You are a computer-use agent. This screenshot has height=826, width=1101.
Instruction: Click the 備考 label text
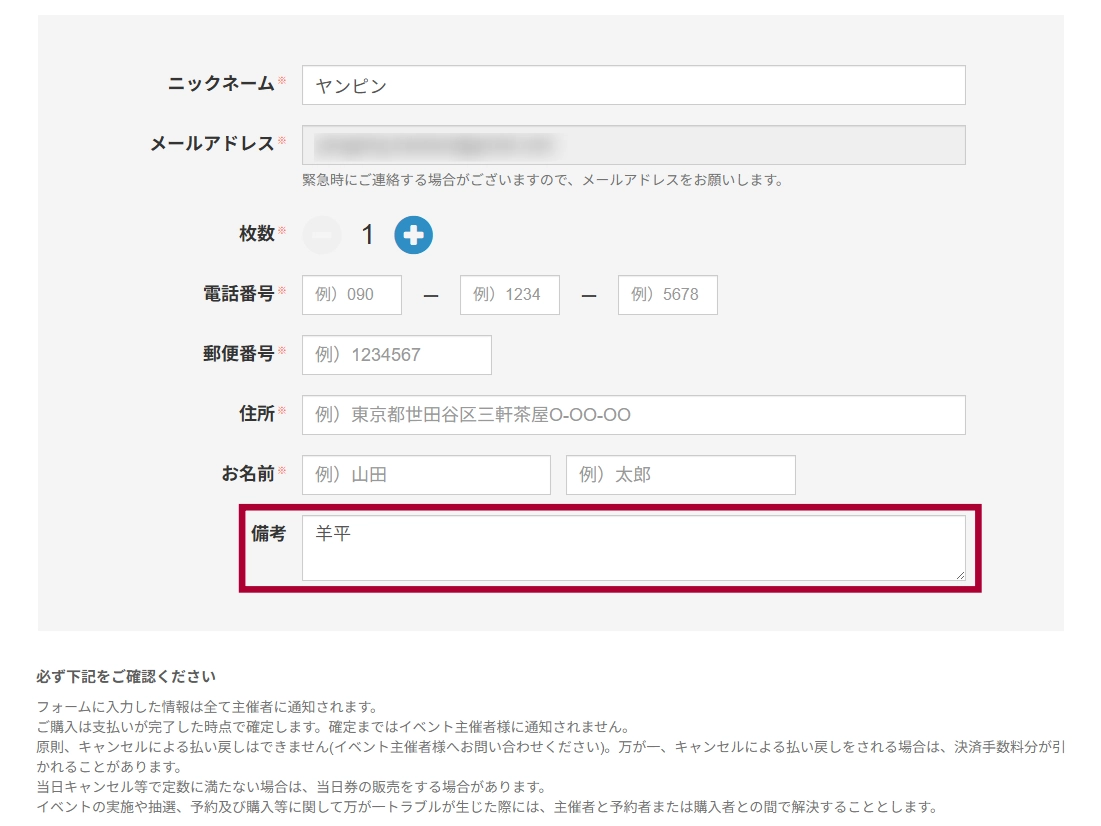(x=268, y=534)
